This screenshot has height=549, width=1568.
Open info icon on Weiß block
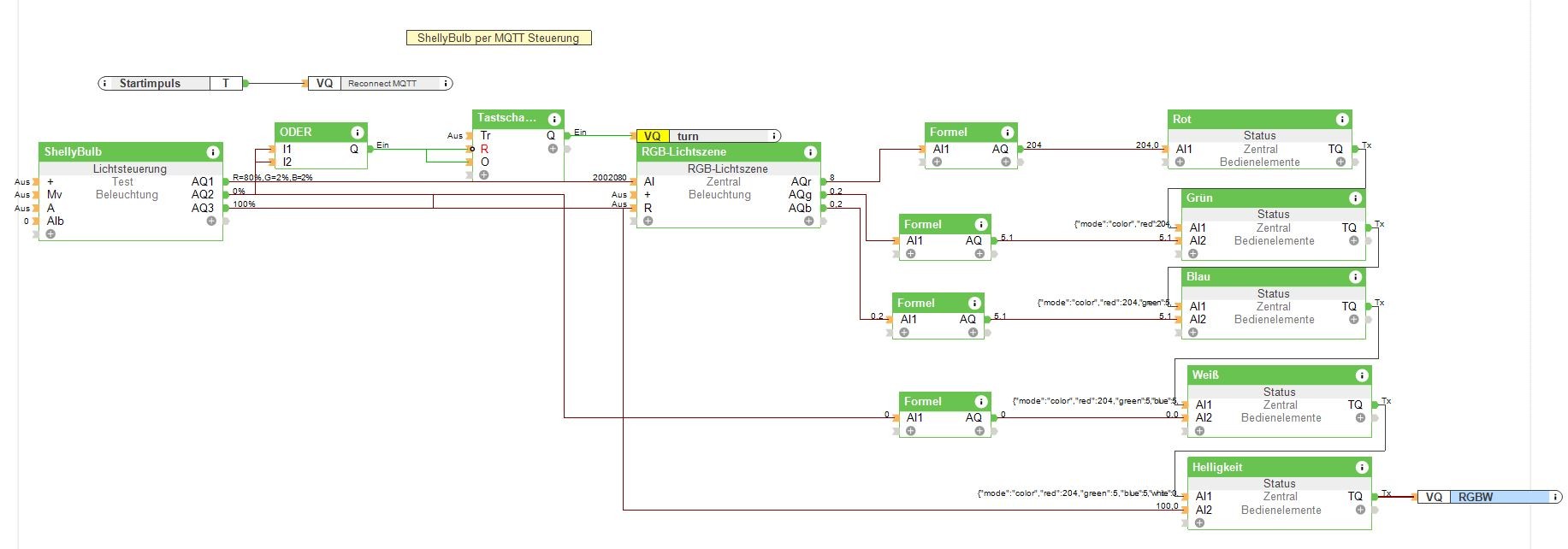pos(1361,375)
